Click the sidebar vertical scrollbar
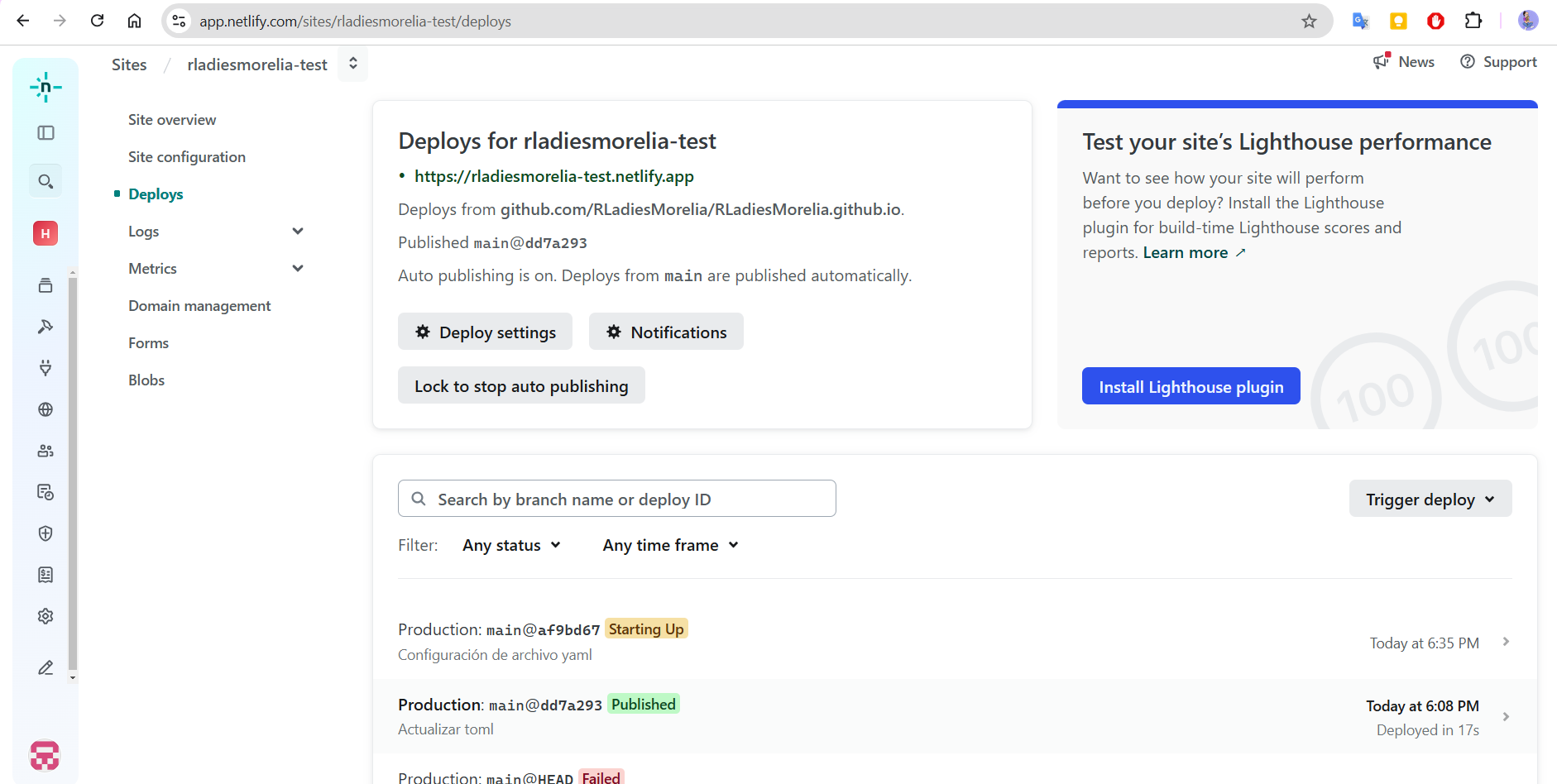The width and height of the screenshot is (1557, 784). coord(73,476)
